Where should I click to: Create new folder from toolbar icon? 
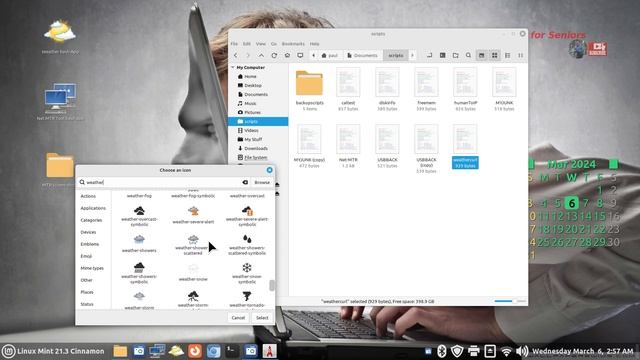pyautogui.click(x=456, y=56)
